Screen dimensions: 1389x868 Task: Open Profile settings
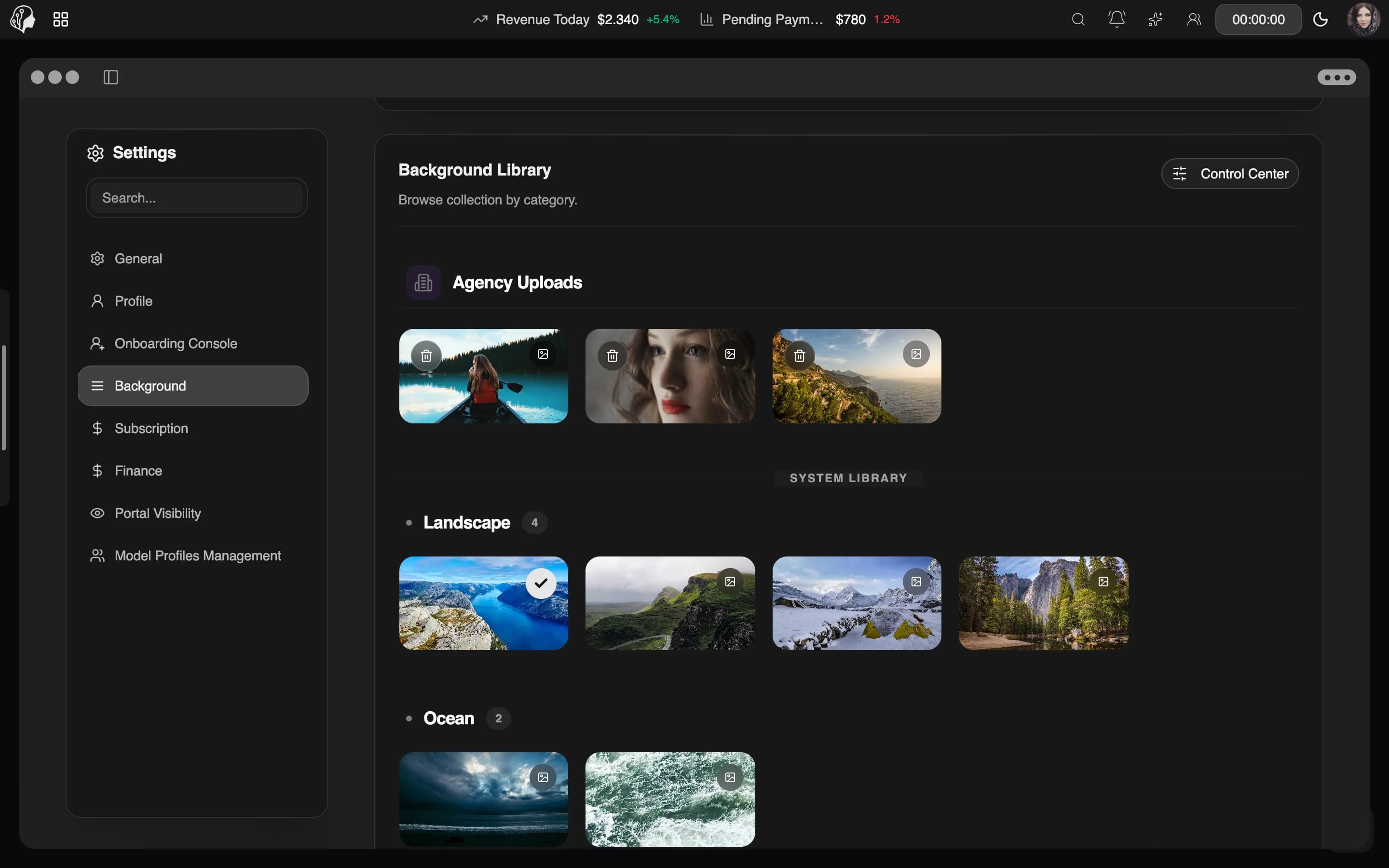193,301
